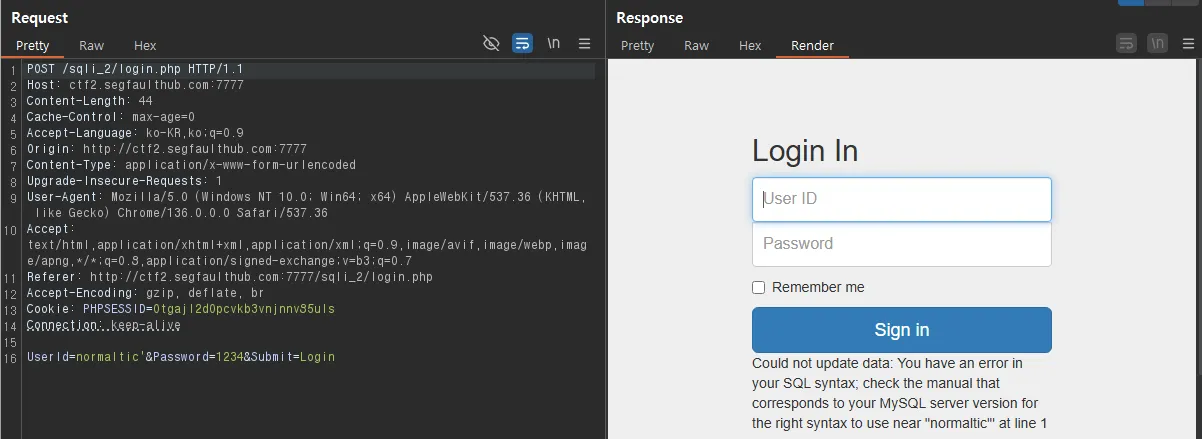The height and width of the screenshot is (439, 1202).
Task: Check the Remember me checkbox
Action: (758, 287)
